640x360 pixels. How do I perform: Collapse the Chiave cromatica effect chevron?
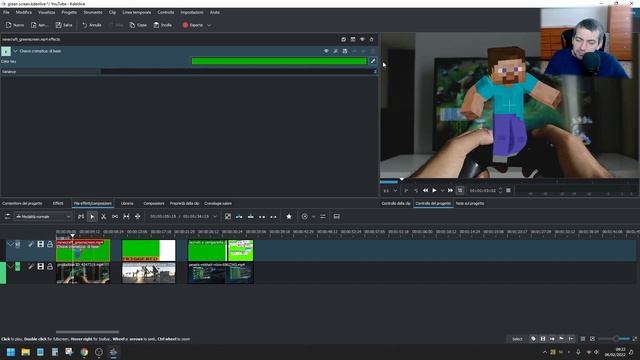coord(15,51)
